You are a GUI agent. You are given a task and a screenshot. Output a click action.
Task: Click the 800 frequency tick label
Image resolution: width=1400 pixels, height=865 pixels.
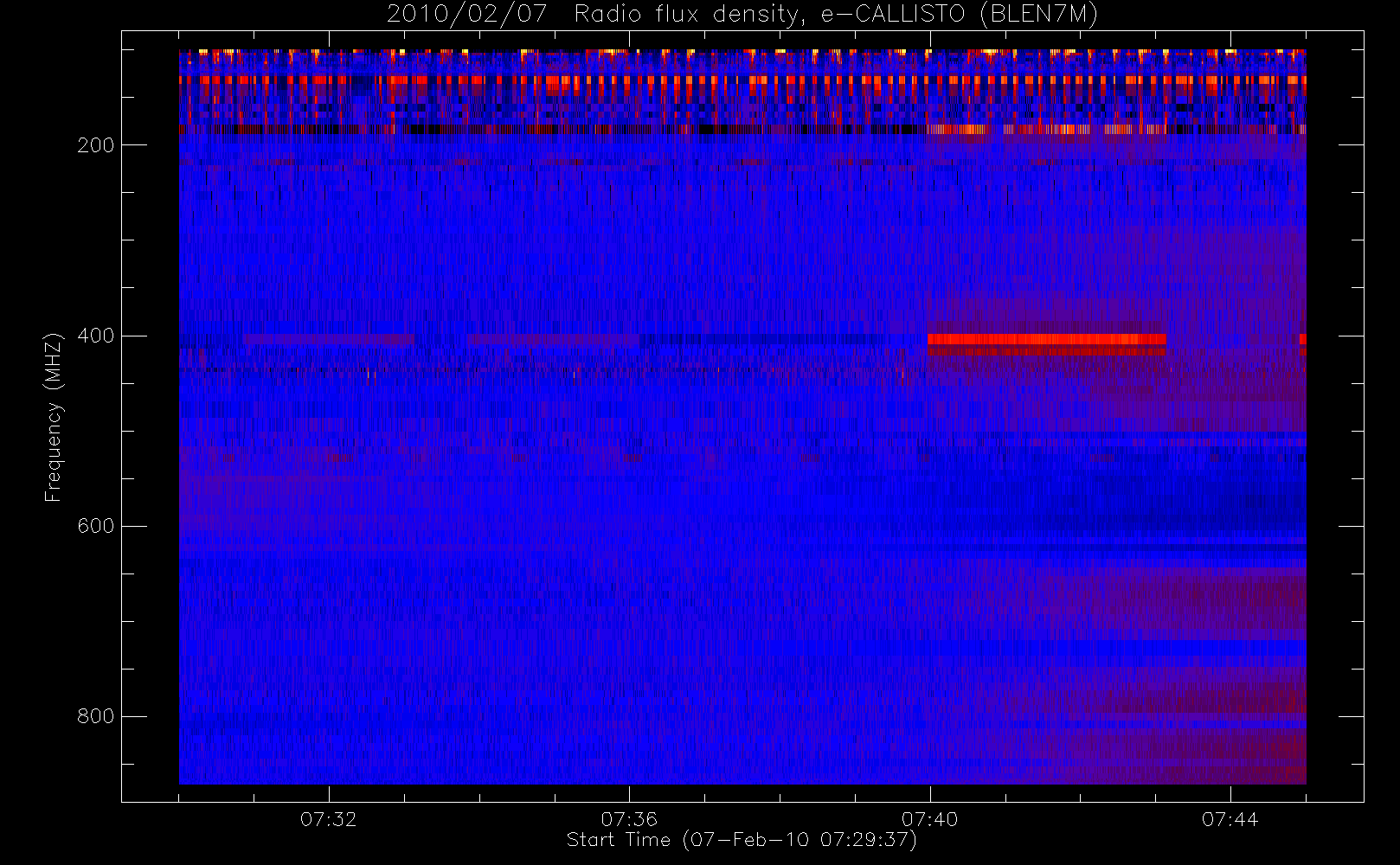tap(96, 716)
